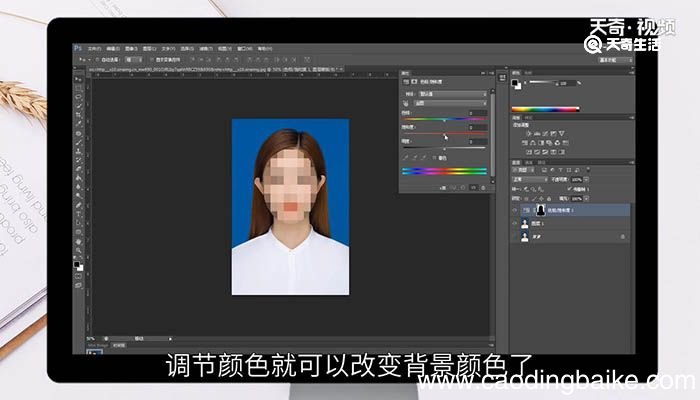Toggle the Auto-Select checkbox in options bar

[97, 59]
